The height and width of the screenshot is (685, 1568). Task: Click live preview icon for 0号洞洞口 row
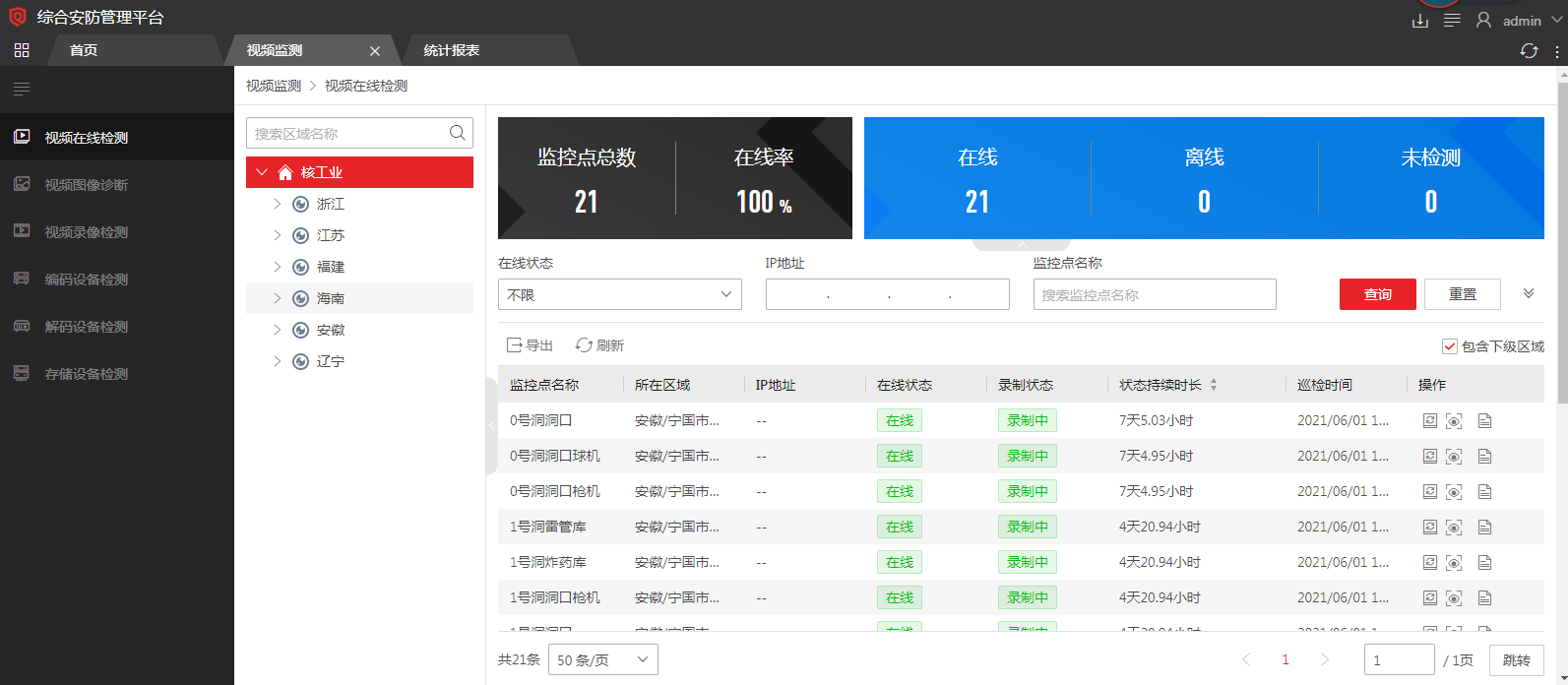1454,421
